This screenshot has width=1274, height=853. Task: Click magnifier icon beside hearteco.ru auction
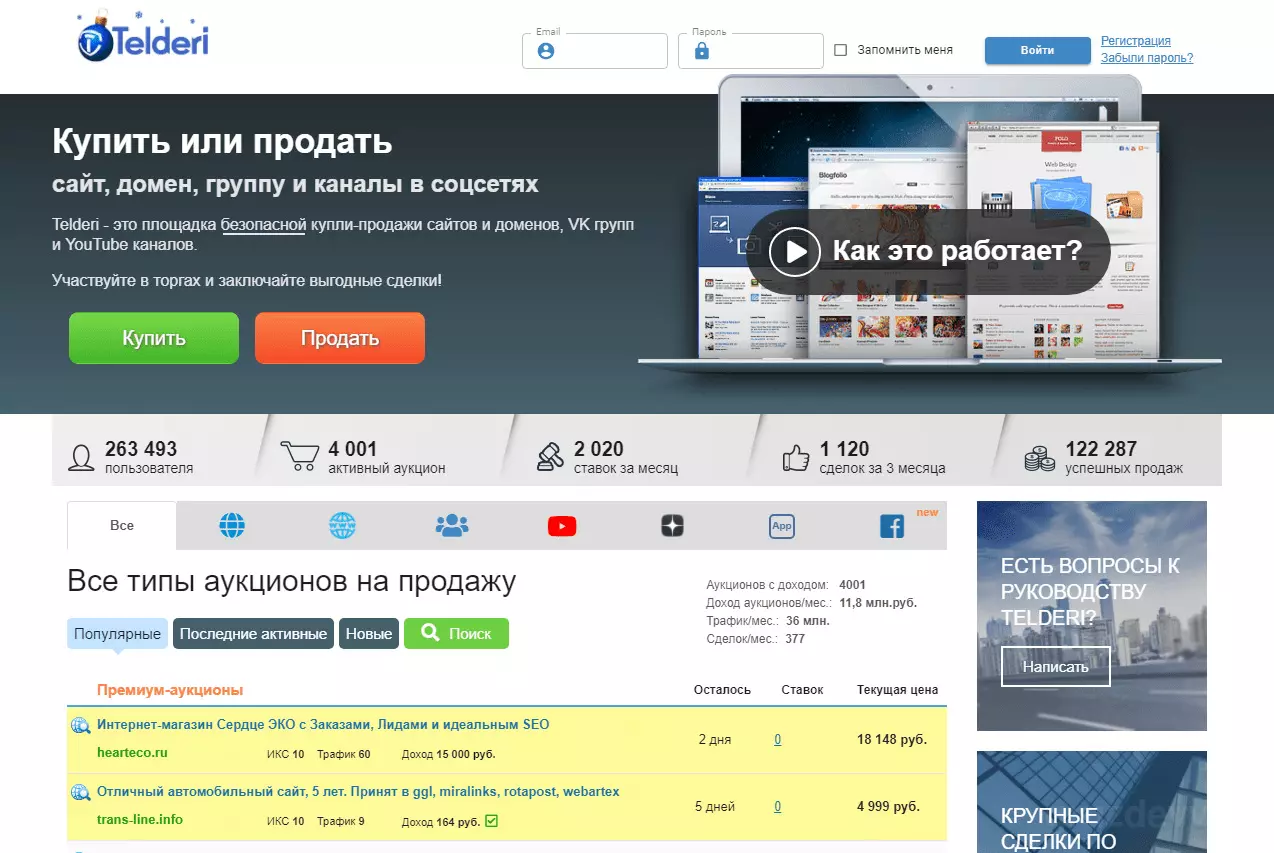(x=81, y=725)
